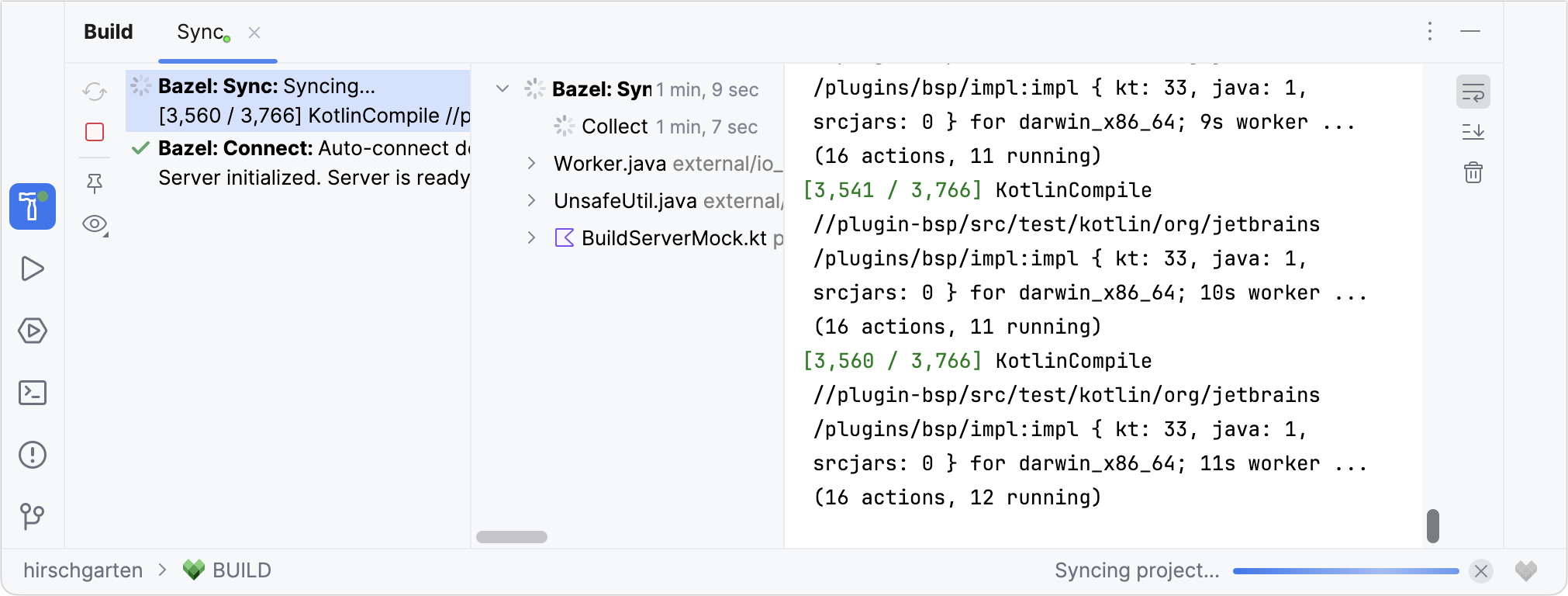Toggle soft-wrap for console output

1473,92
